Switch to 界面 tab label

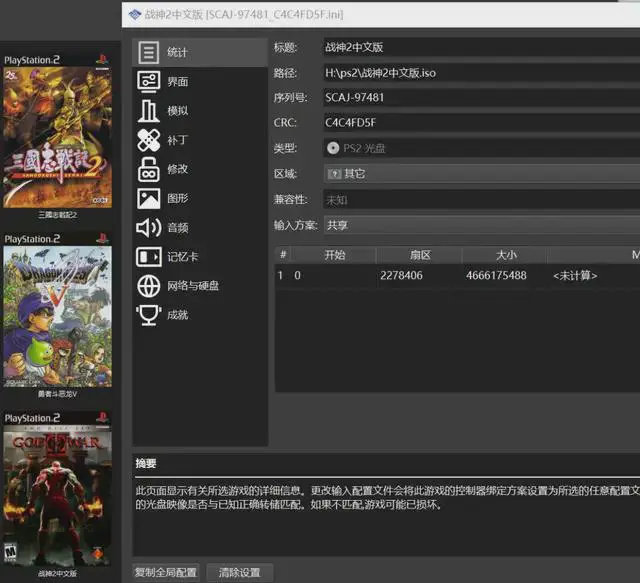pyautogui.click(x=178, y=82)
